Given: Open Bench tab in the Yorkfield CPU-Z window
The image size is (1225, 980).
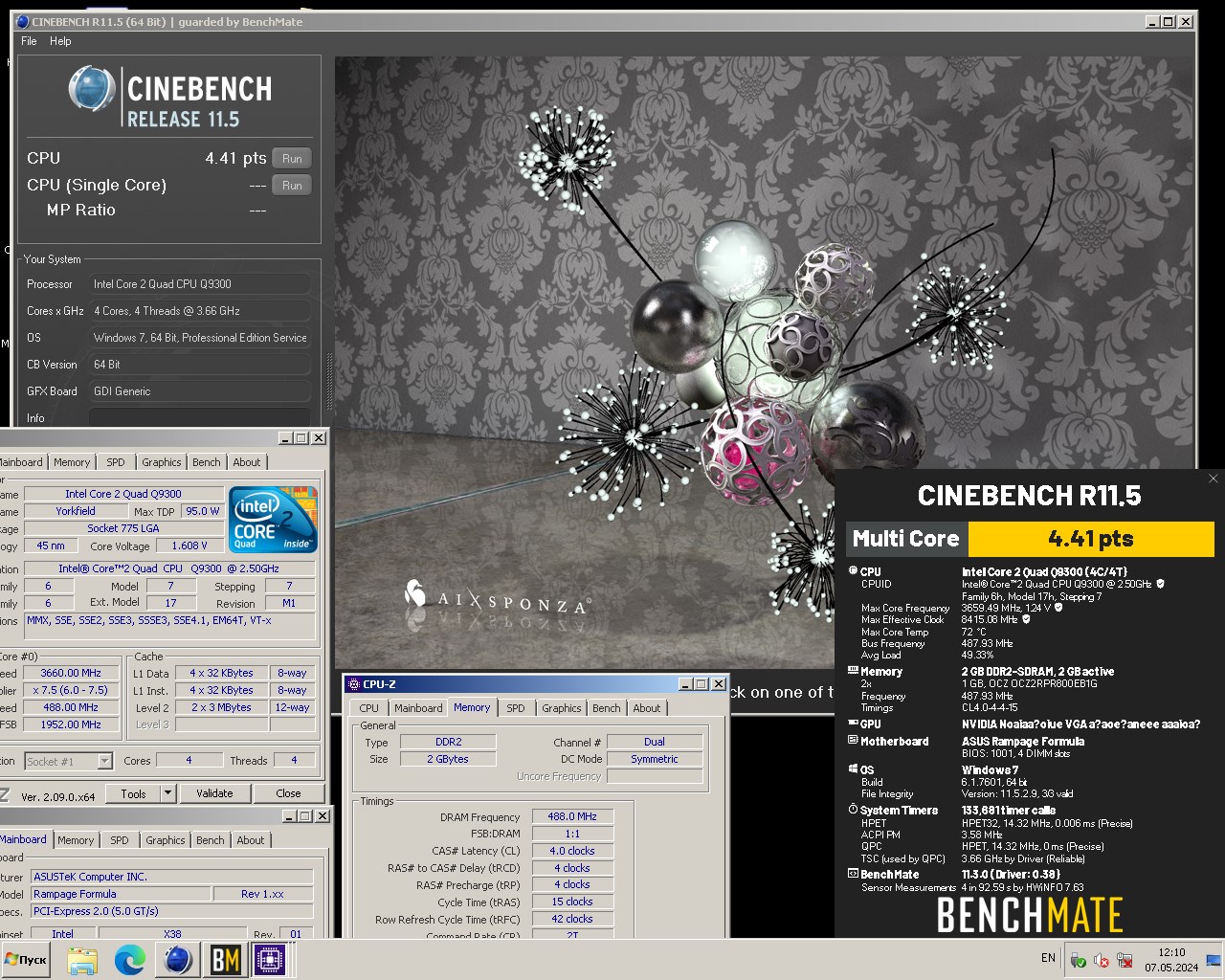Looking at the screenshot, I should pyautogui.click(x=207, y=462).
